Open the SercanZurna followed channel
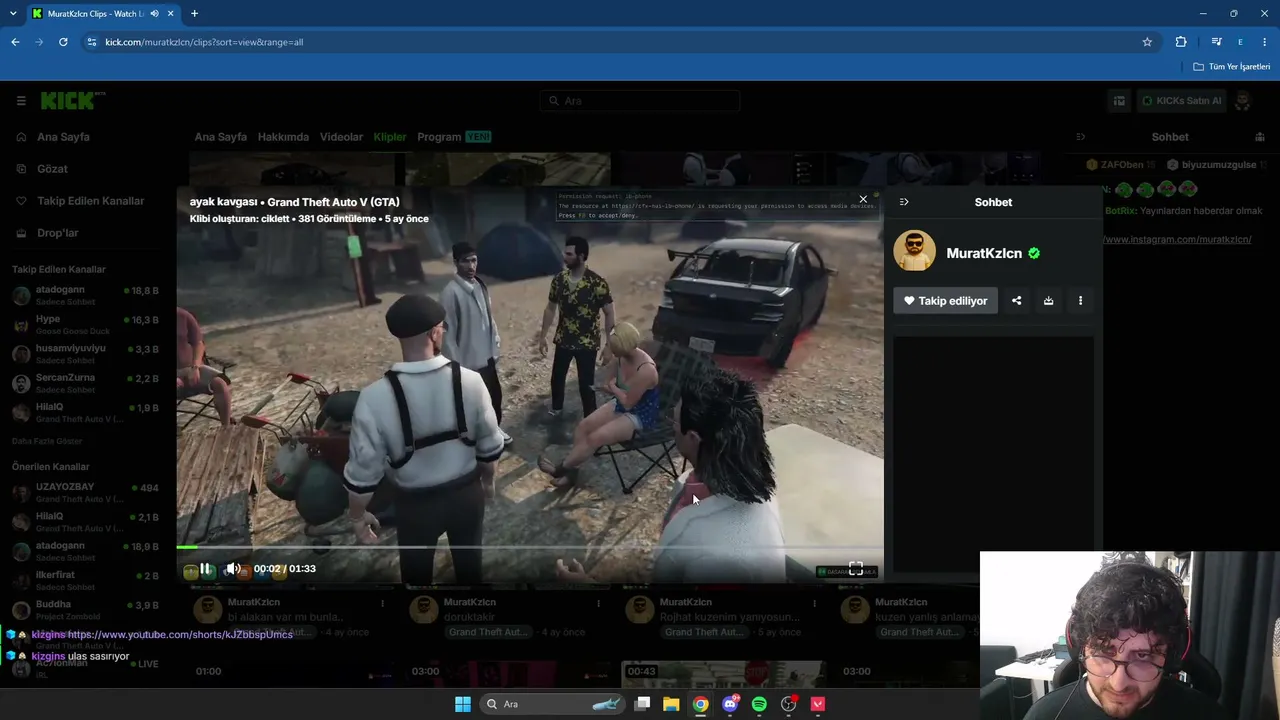Image resolution: width=1280 pixels, height=720 pixels. [85, 383]
